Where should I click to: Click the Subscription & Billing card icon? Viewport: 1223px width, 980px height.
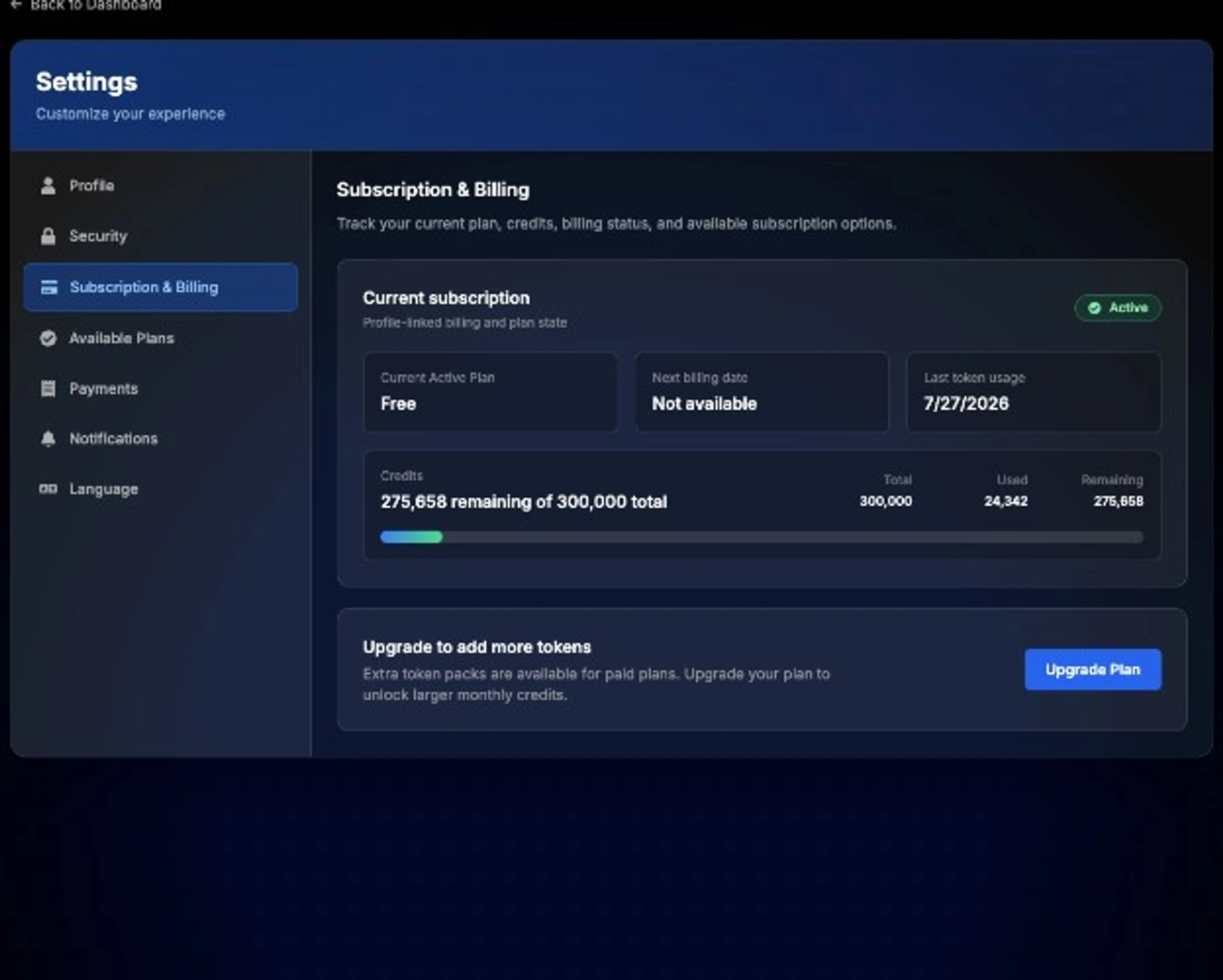coord(49,287)
